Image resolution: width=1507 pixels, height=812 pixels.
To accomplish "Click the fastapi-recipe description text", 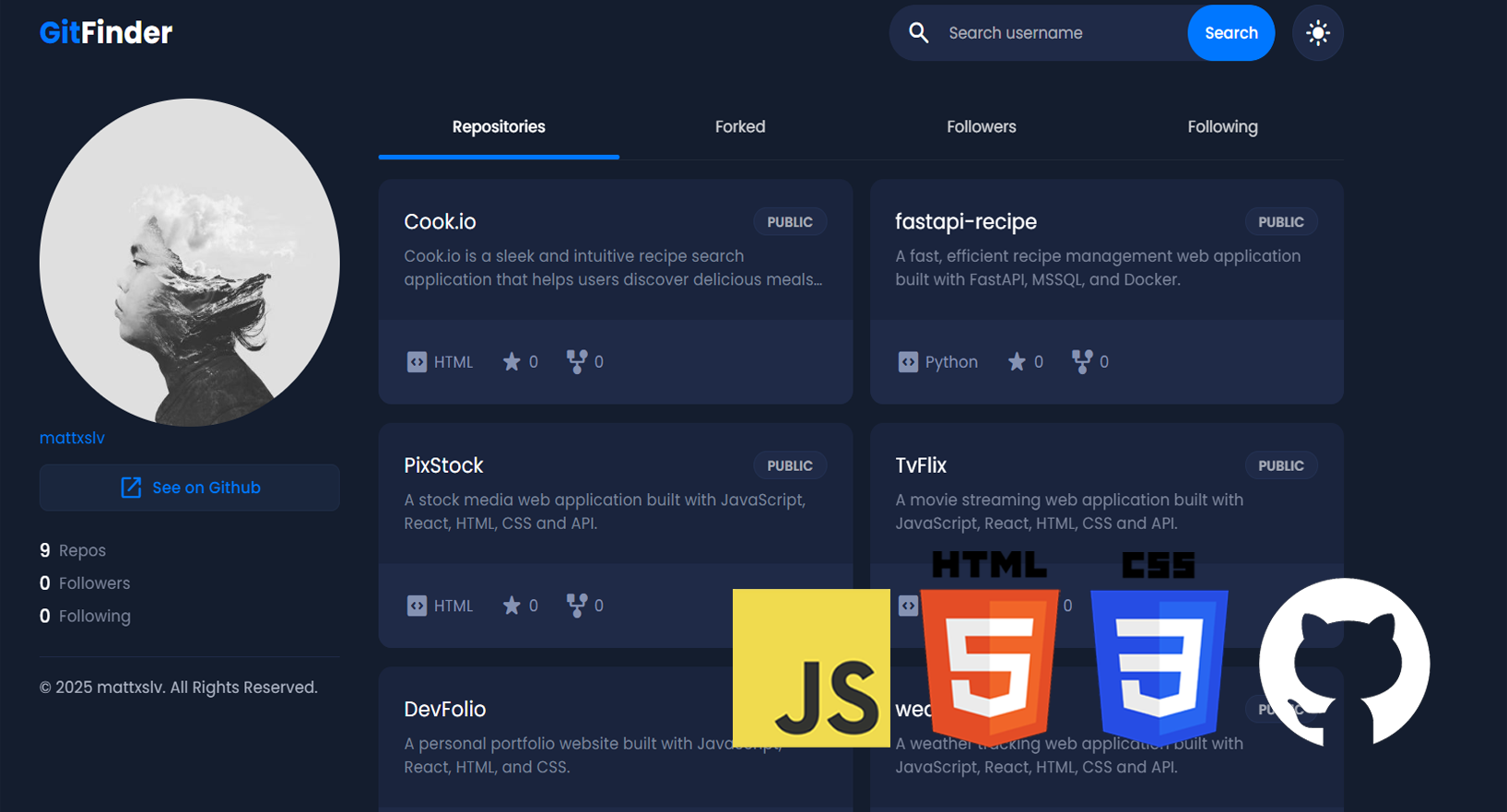I will (x=1098, y=267).
